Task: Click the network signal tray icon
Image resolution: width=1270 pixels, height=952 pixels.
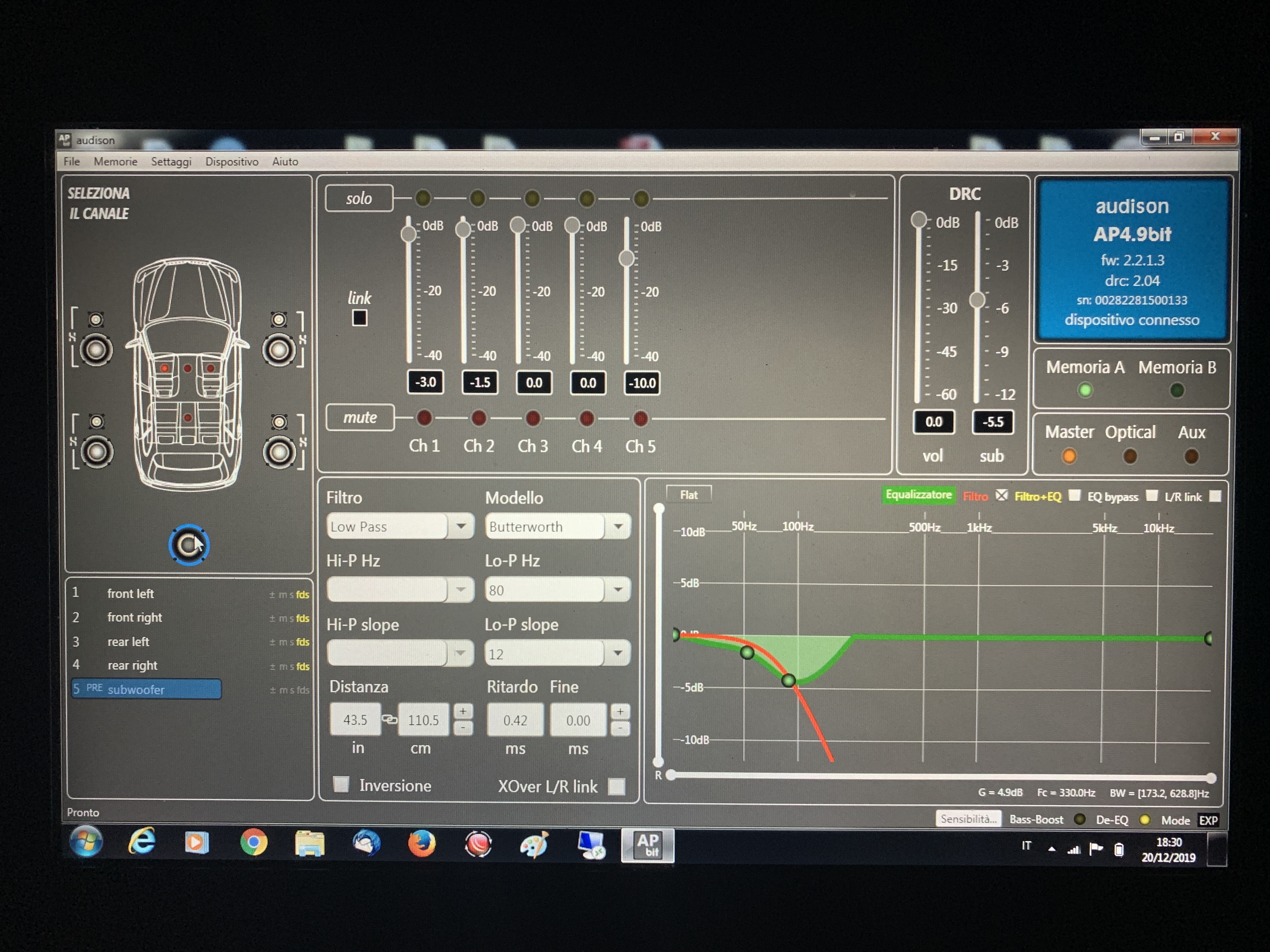Action: tap(1074, 849)
